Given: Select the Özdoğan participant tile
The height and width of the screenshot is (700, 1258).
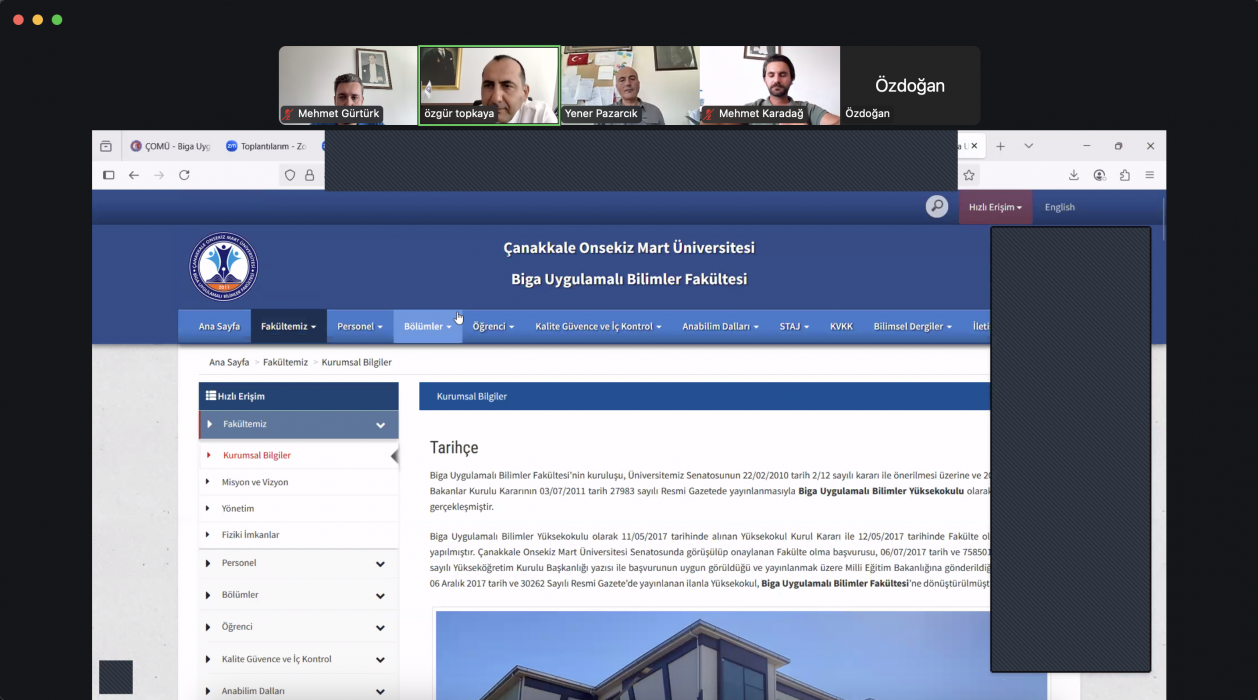Looking at the screenshot, I should pos(910,85).
